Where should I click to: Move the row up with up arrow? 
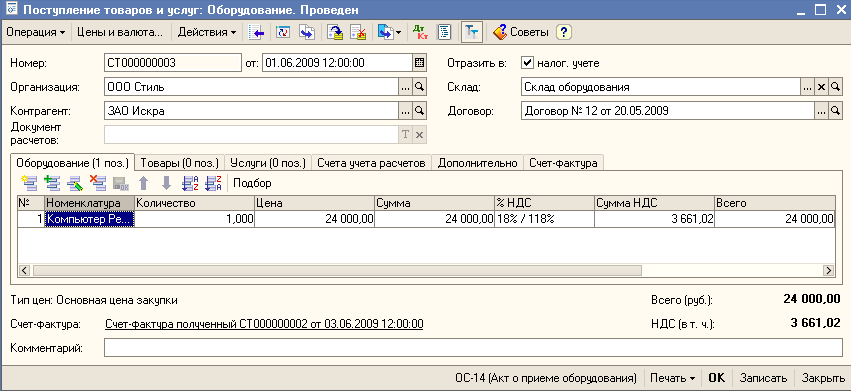(143, 183)
